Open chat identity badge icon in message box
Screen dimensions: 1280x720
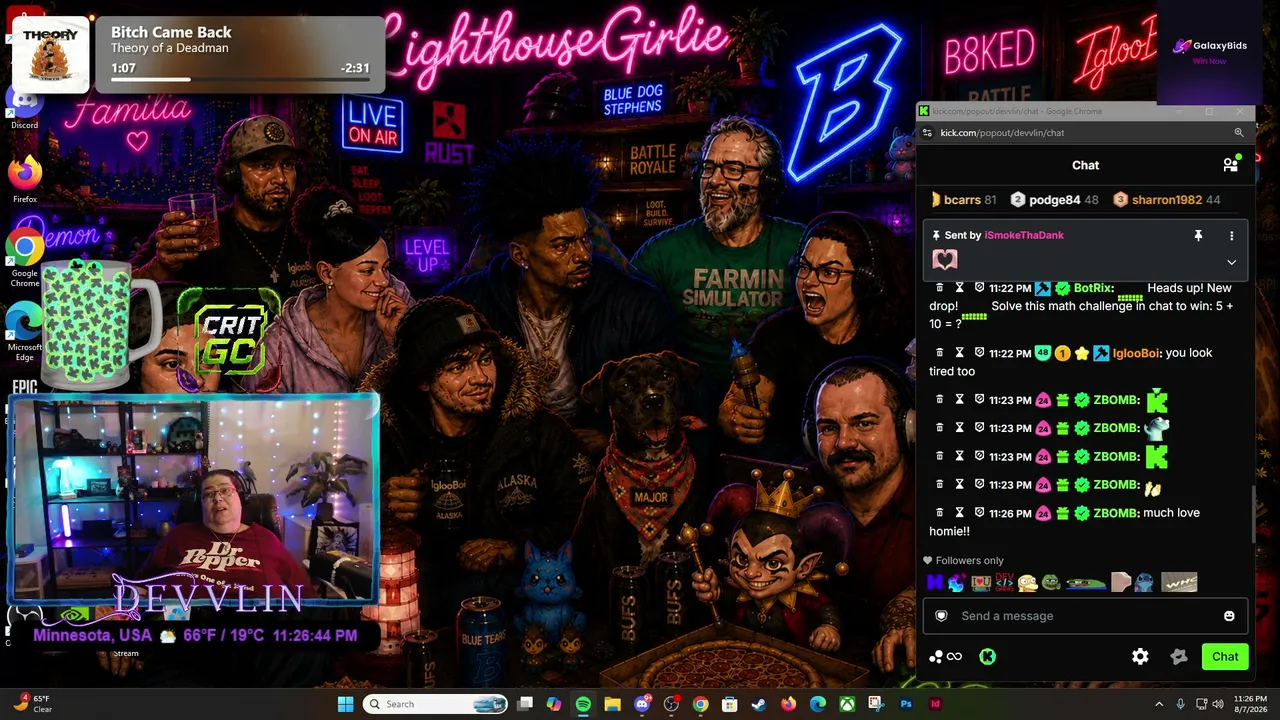[941, 616]
